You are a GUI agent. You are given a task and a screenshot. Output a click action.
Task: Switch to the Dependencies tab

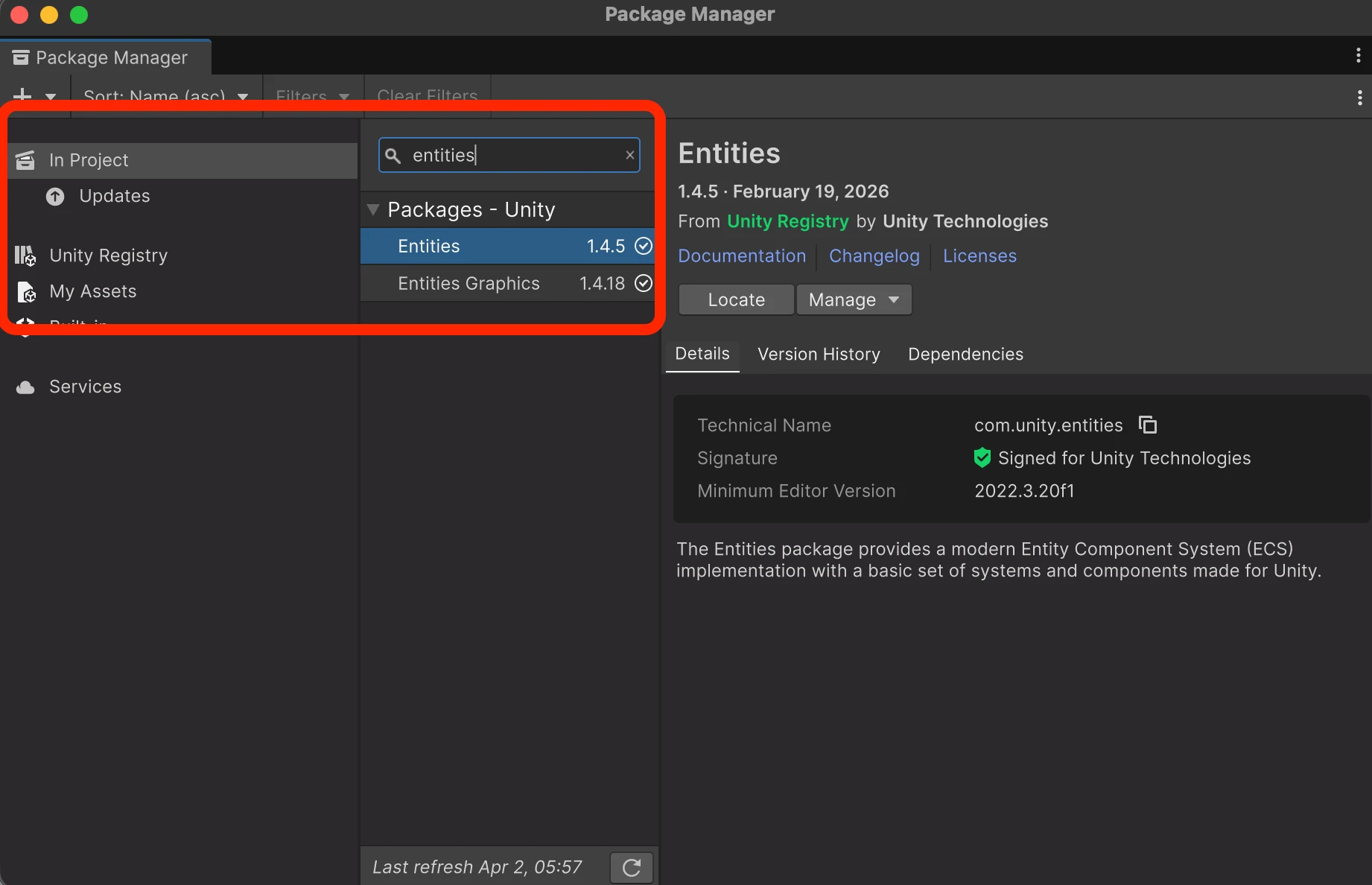[965, 354]
